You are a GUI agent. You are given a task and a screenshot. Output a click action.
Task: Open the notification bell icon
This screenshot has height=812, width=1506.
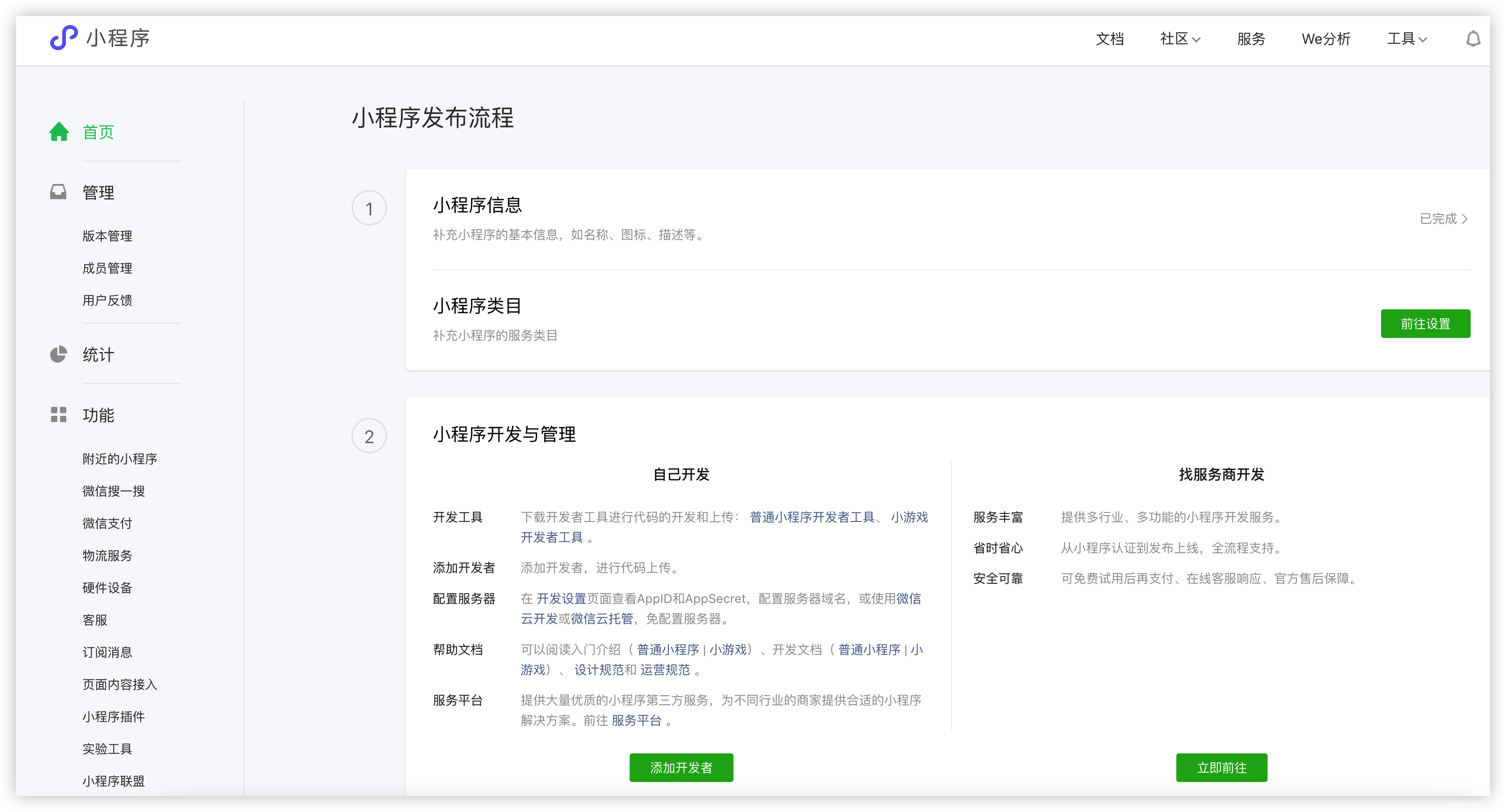click(x=1473, y=39)
